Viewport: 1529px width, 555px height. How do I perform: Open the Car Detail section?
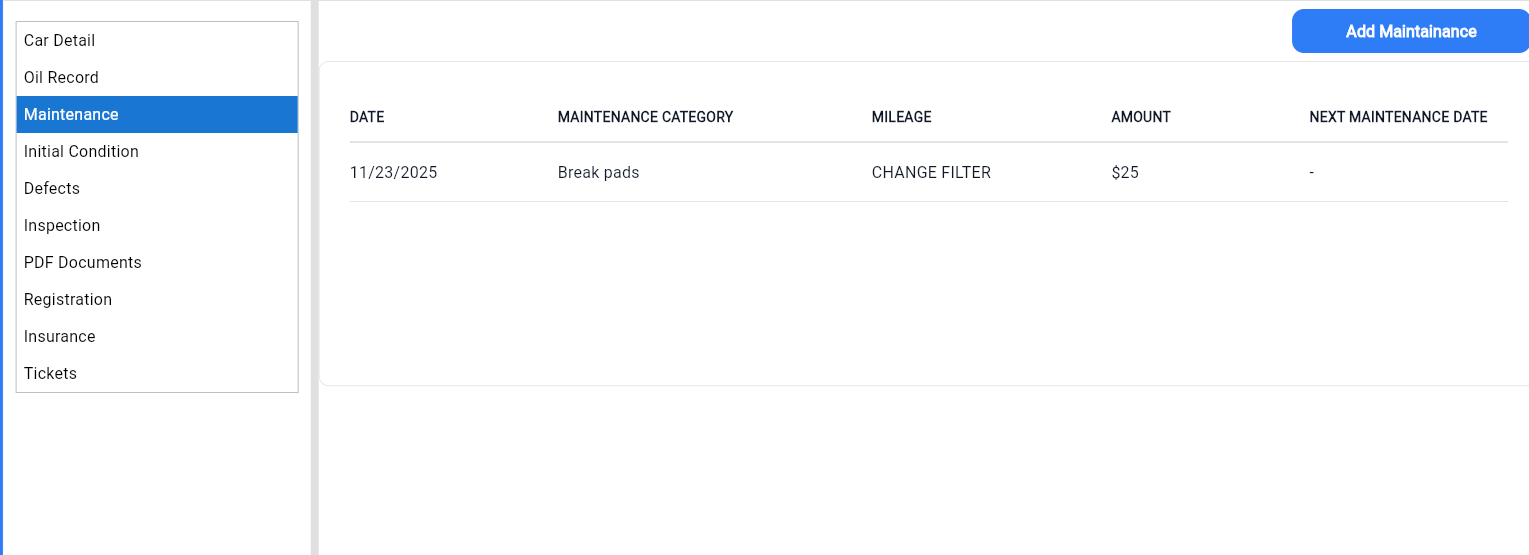click(60, 41)
